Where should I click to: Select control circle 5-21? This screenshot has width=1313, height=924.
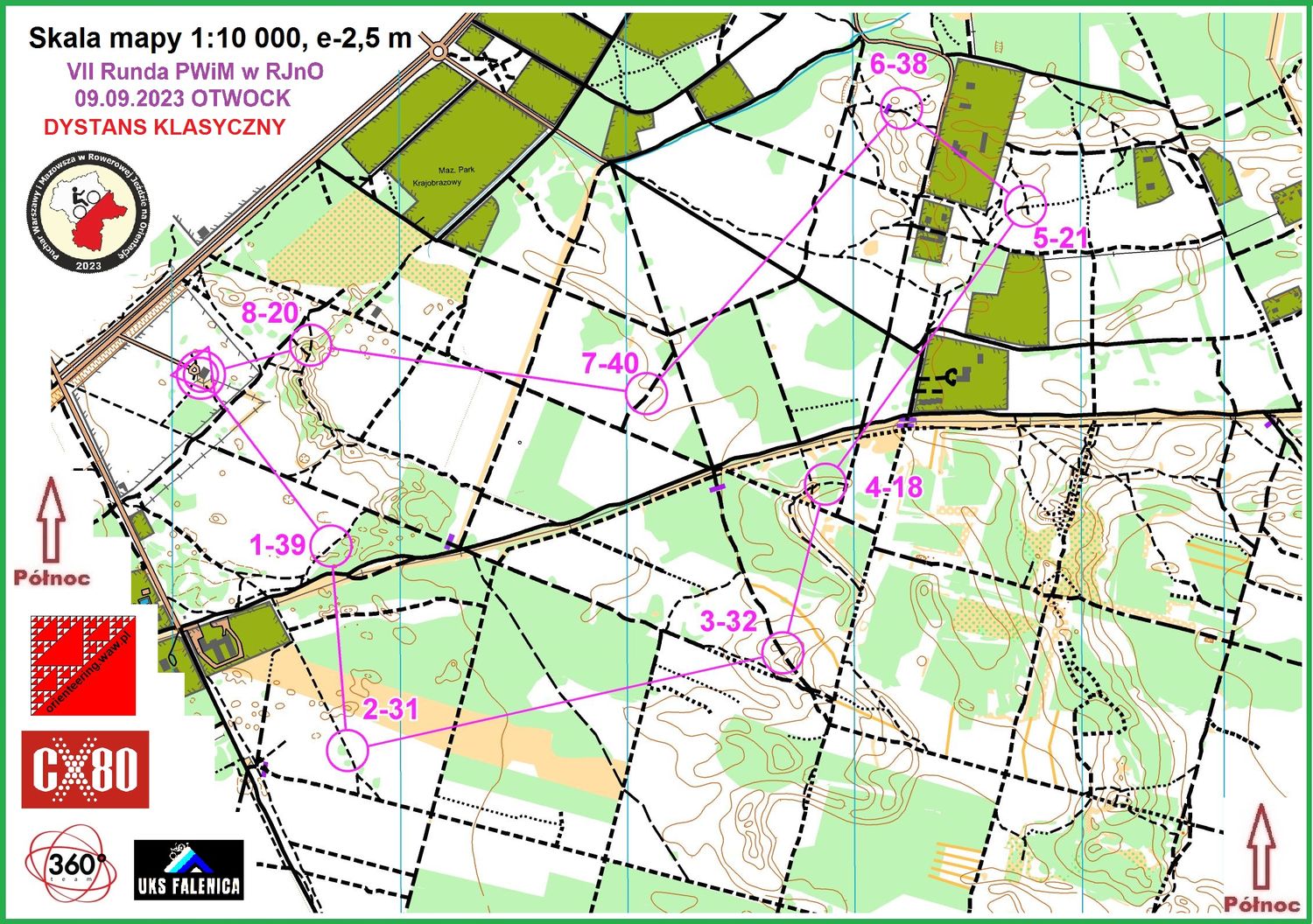click(1025, 205)
